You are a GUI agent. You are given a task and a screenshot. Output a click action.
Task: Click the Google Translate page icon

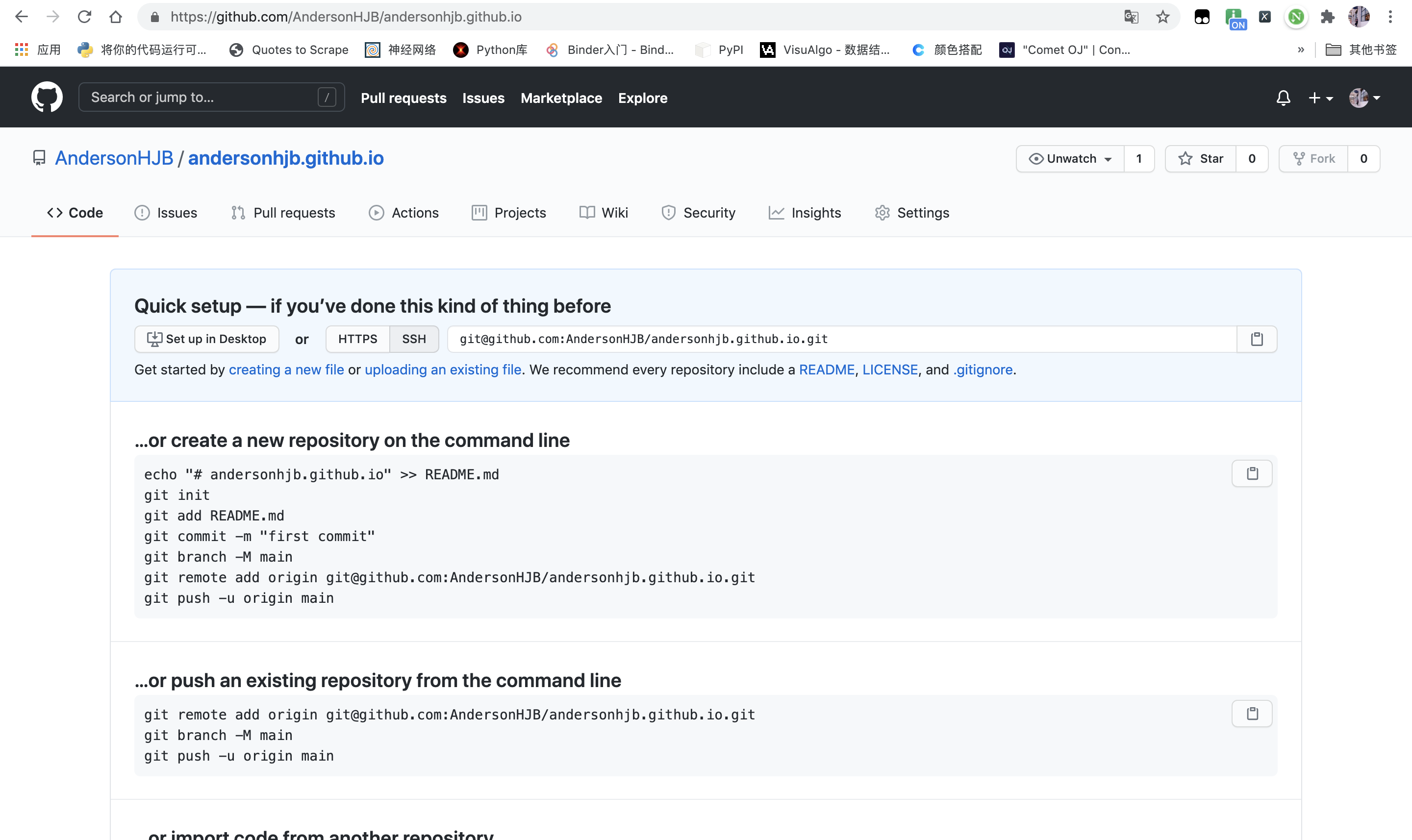point(1131,17)
